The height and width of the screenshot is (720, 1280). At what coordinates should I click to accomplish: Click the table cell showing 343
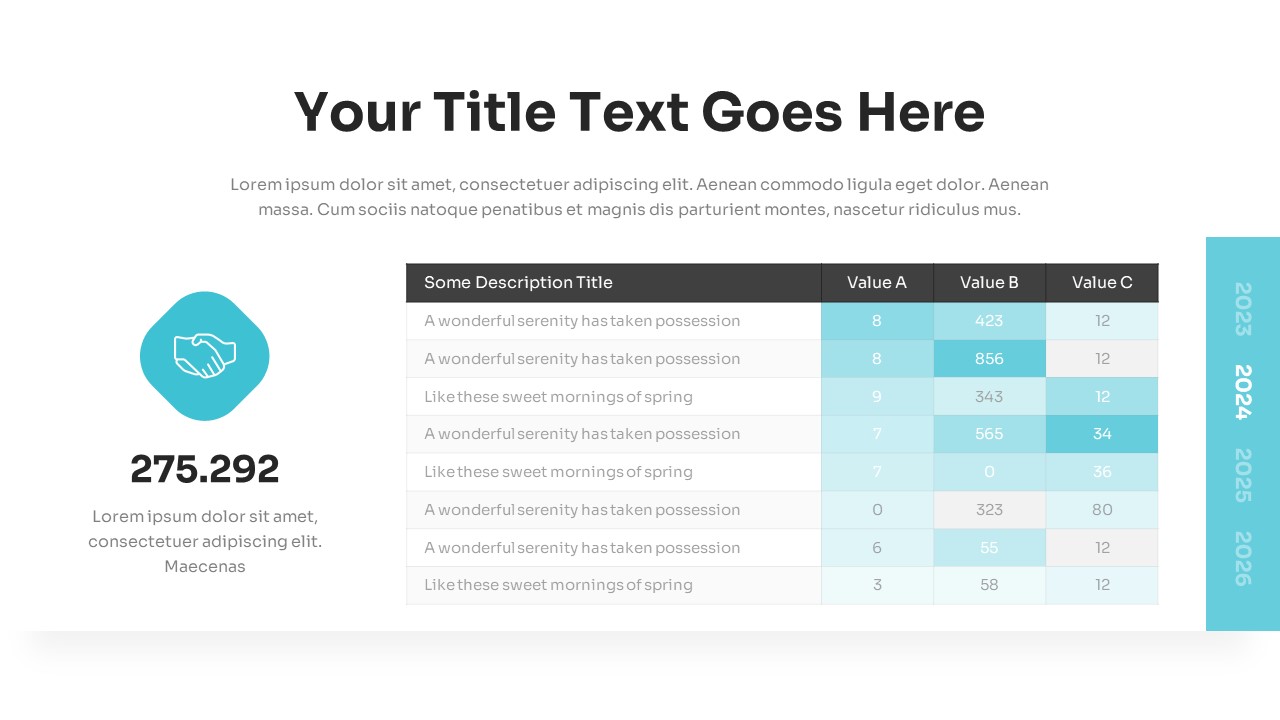[x=989, y=397]
